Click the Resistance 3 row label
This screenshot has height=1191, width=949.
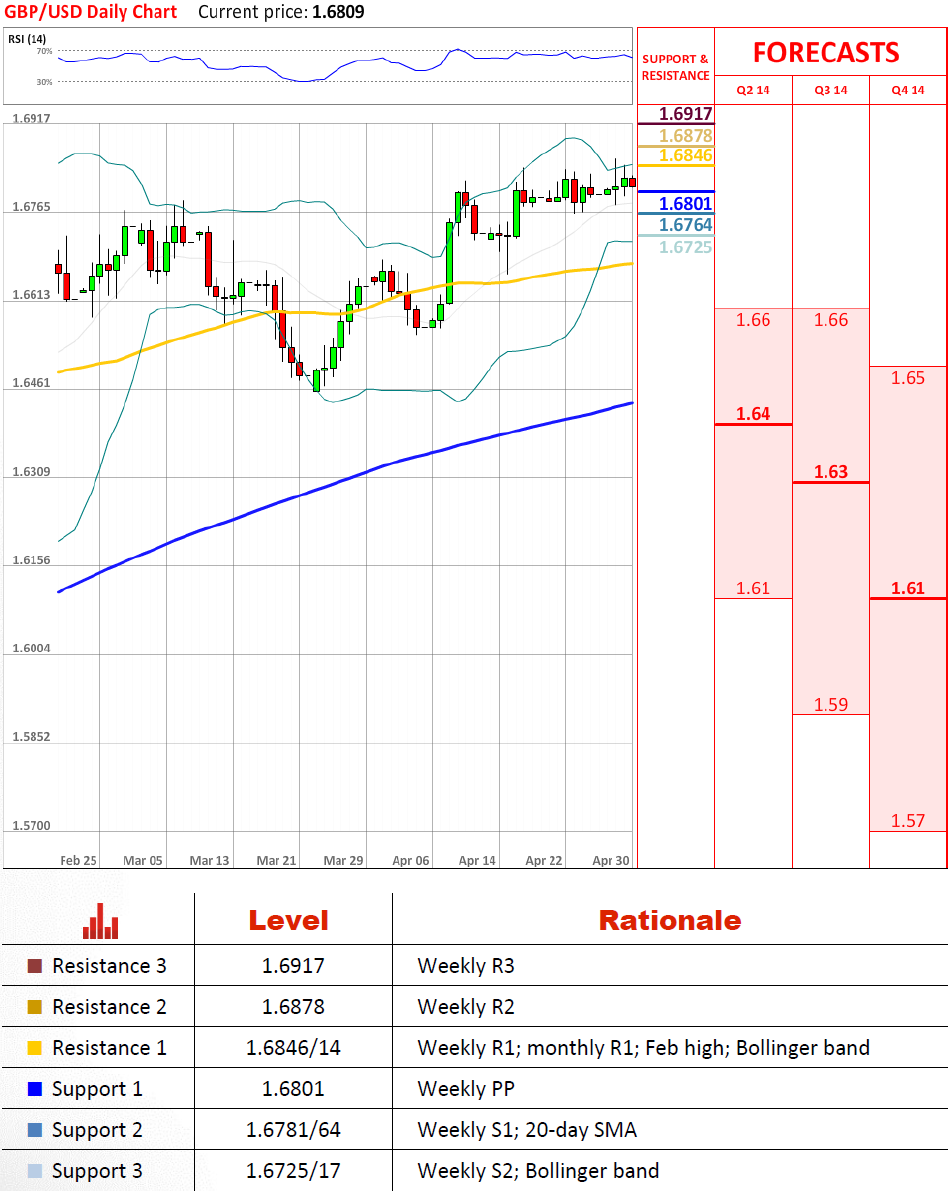point(109,966)
